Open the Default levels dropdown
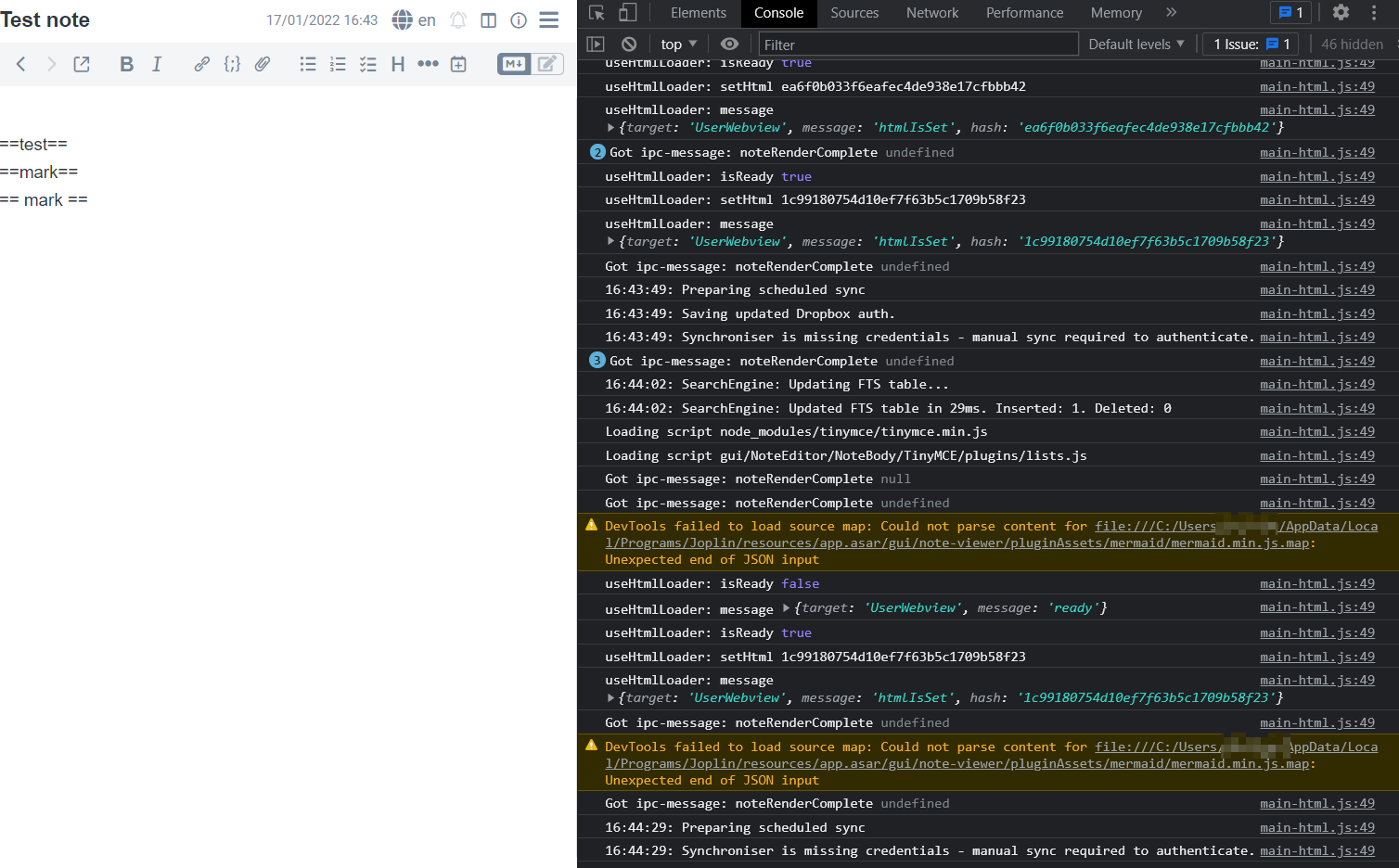Image resolution: width=1399 pixels, height=868 pixels. click(1136, 44)
